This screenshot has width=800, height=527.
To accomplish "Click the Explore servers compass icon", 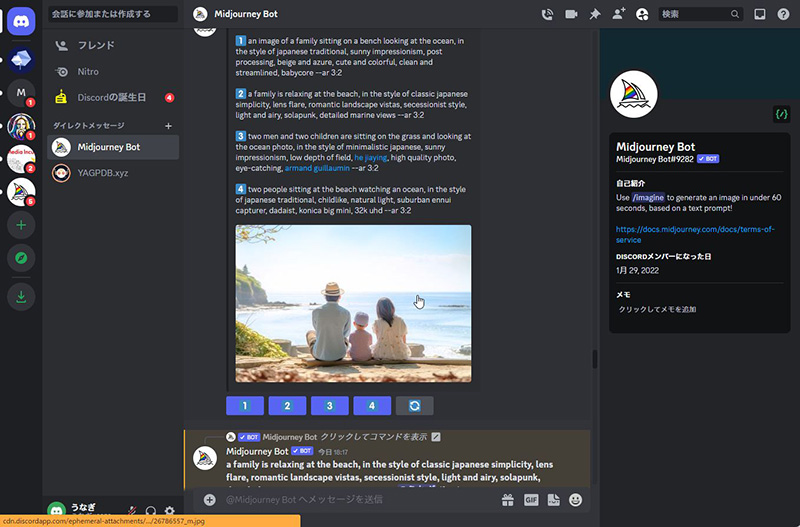I will tap(21, 259).
